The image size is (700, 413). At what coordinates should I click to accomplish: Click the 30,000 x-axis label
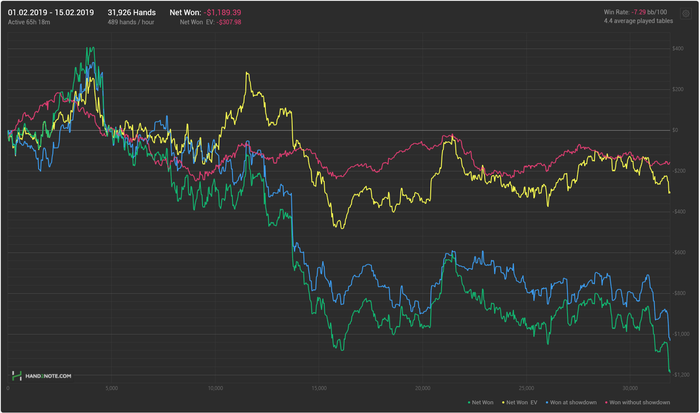[630, 388]
